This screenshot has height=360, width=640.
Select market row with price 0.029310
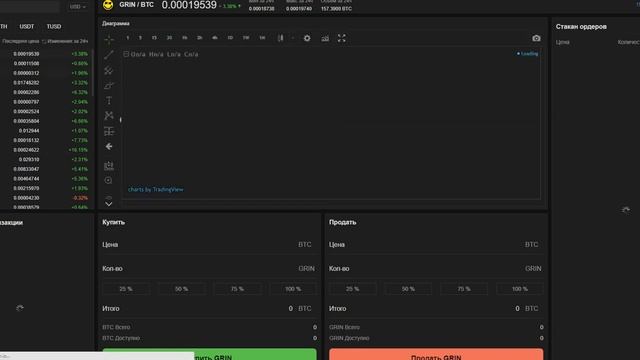coord(45,160)
